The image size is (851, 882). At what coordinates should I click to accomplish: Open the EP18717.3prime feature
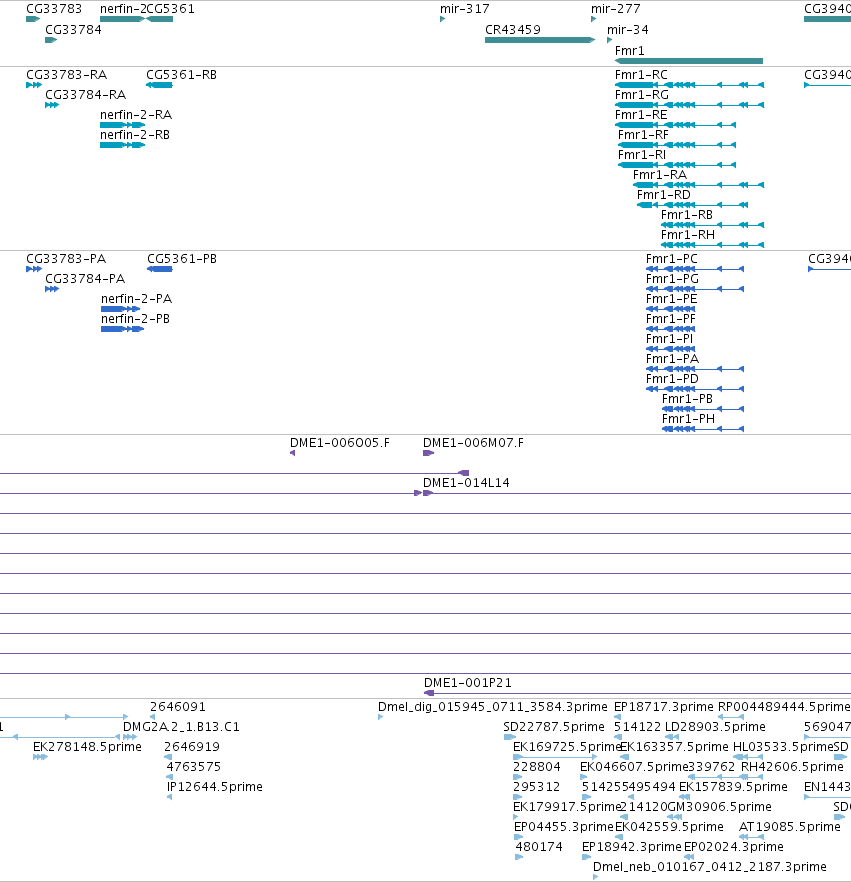[x=618, y=717]
